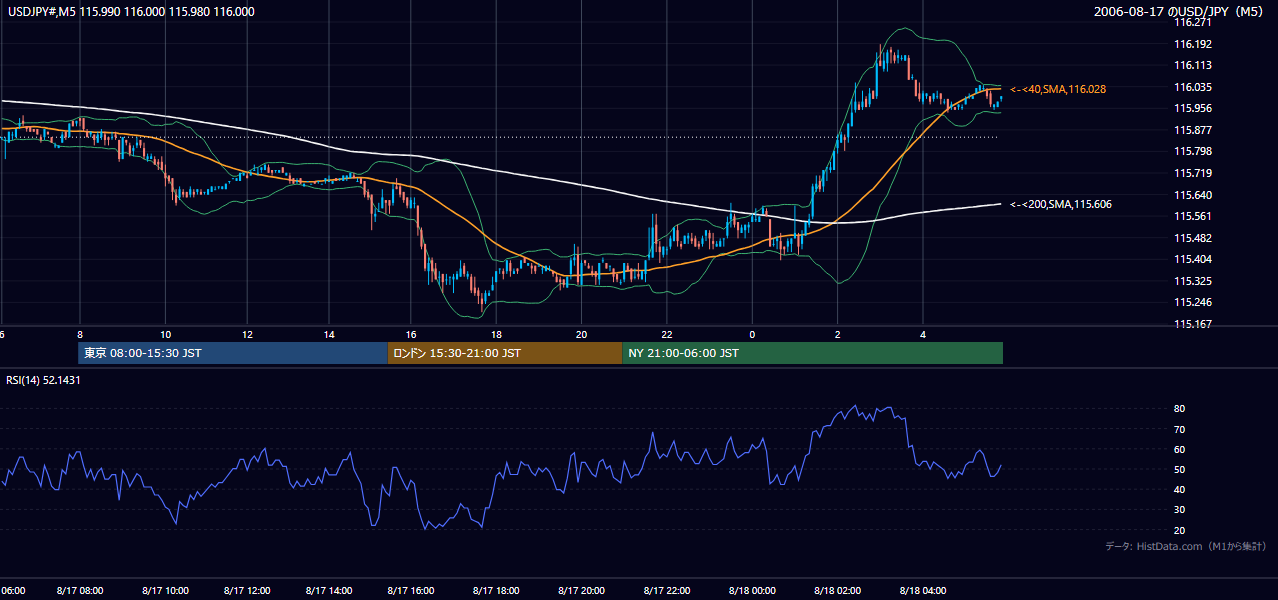
Task: Click the RSI scale 30 level
Action: pyautogui.click(x=1180, y=510)
